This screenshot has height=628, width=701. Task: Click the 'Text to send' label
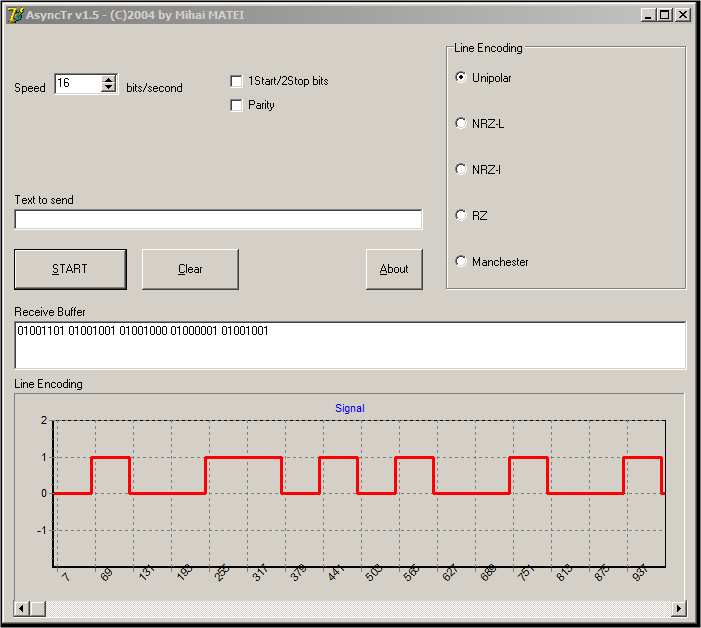click(x=44, y=200)
